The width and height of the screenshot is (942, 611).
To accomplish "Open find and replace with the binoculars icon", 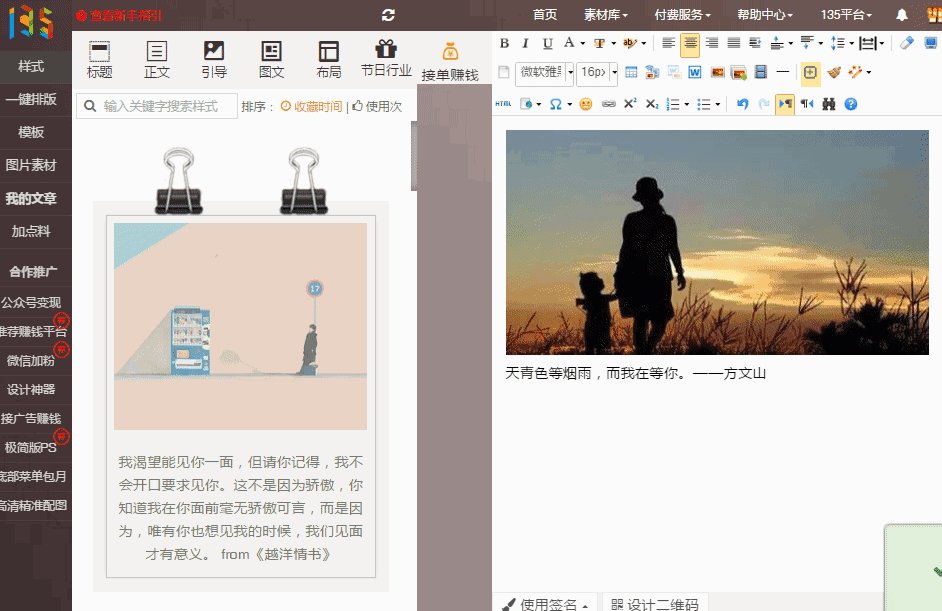I will [829, 103].
